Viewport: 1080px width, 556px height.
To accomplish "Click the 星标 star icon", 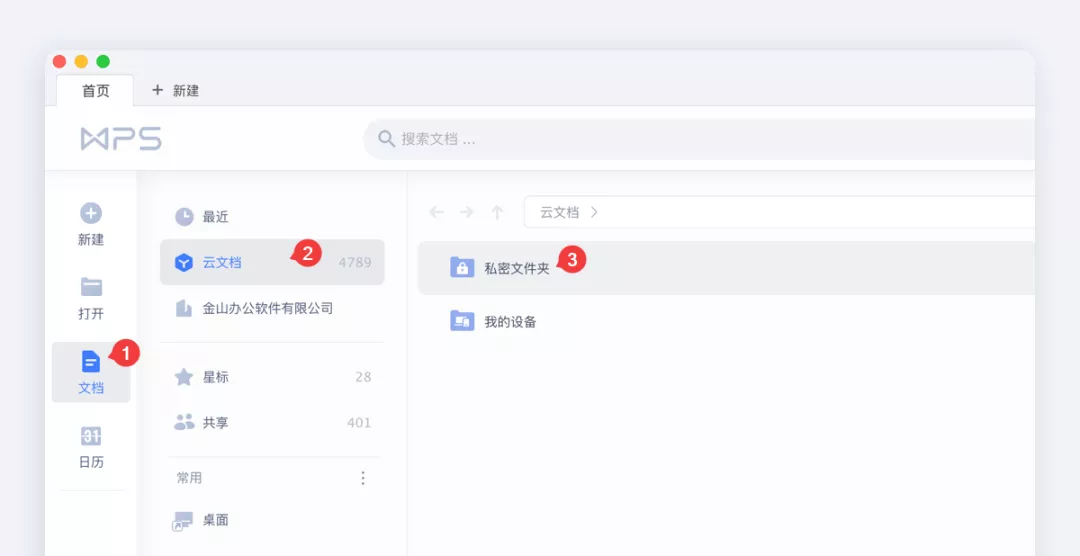I will tap(184, 377).
